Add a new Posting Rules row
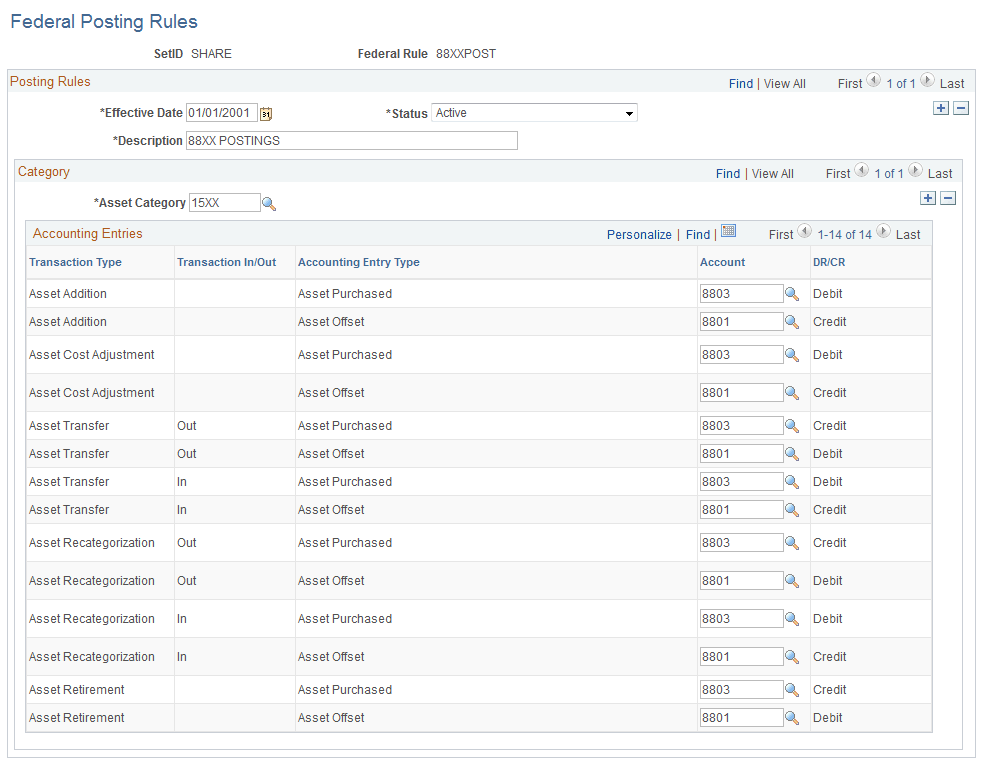The image size is (991, 764). pyautogui.click(x=940, y=108)
